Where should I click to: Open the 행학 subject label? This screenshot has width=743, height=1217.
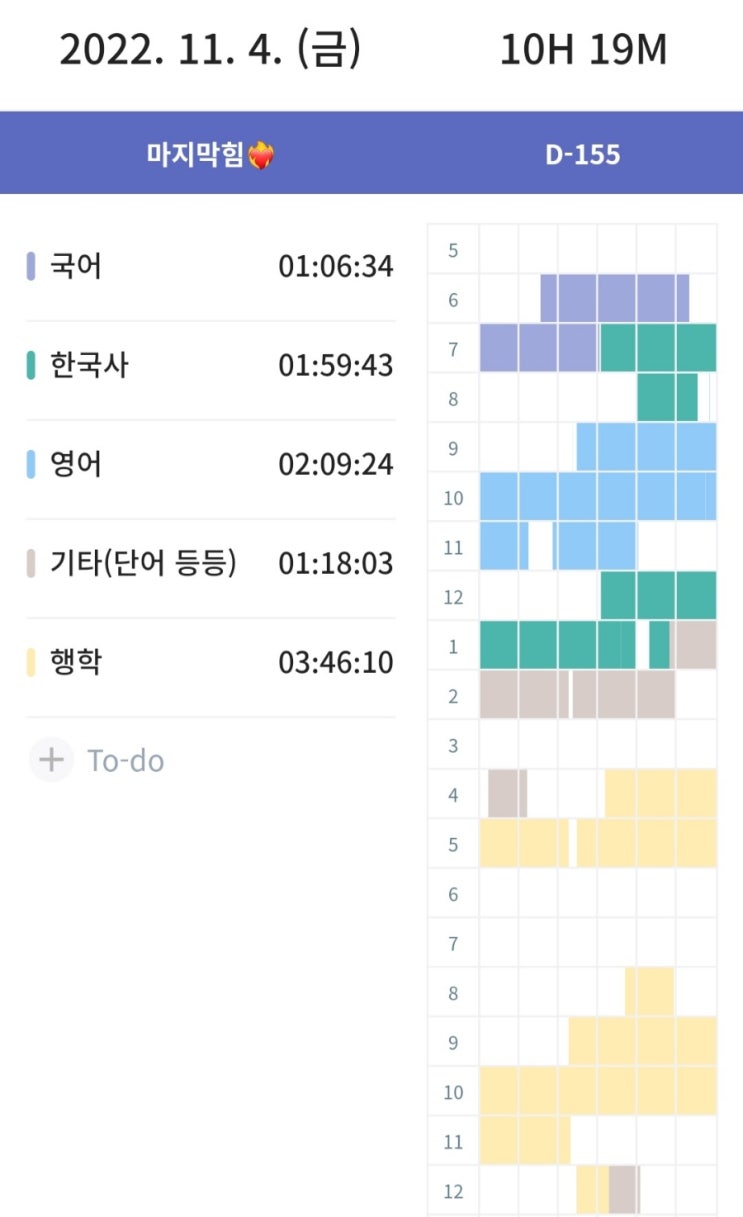pos(76,663)
